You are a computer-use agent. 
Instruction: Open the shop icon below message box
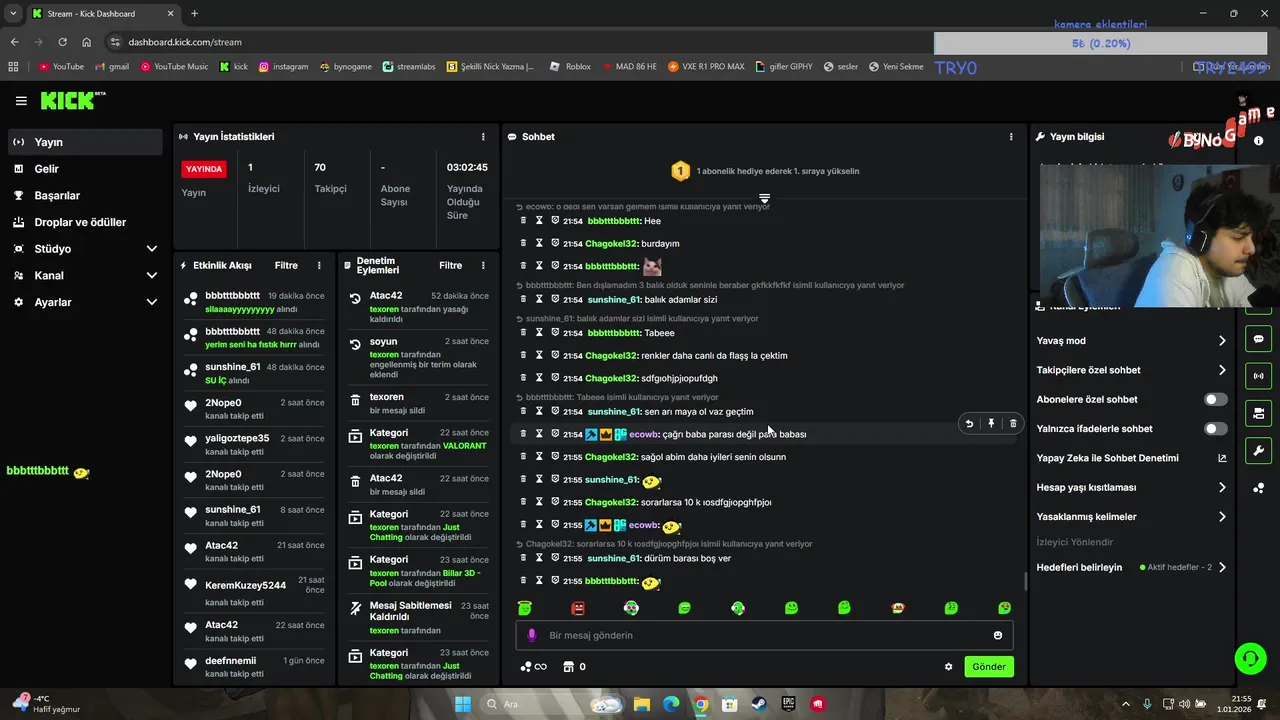click(x=569, y=667)
